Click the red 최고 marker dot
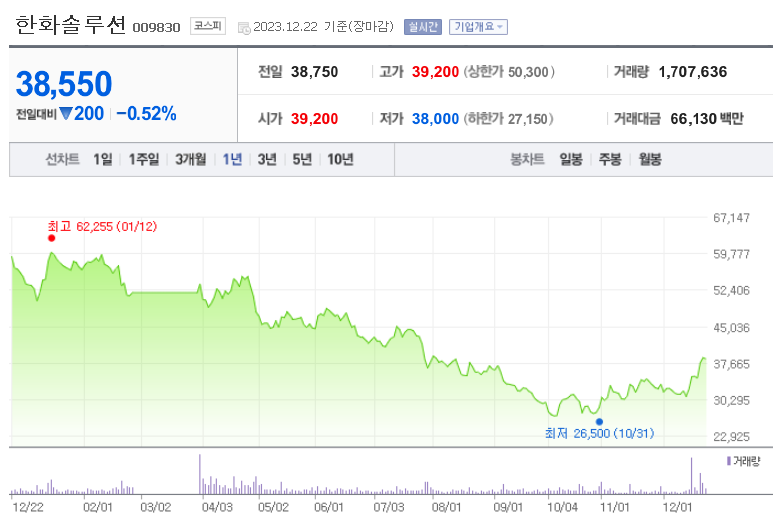Viewport: 773px width, 528px height. (x=51, y=238)
